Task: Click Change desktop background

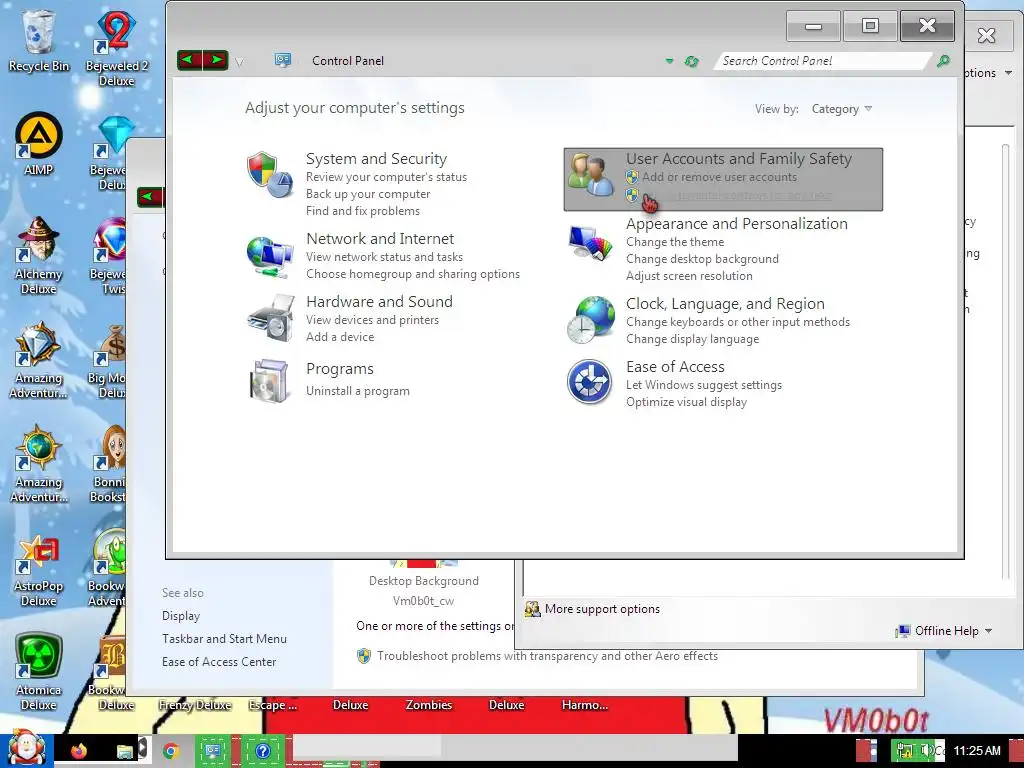Action: [702, 259]
